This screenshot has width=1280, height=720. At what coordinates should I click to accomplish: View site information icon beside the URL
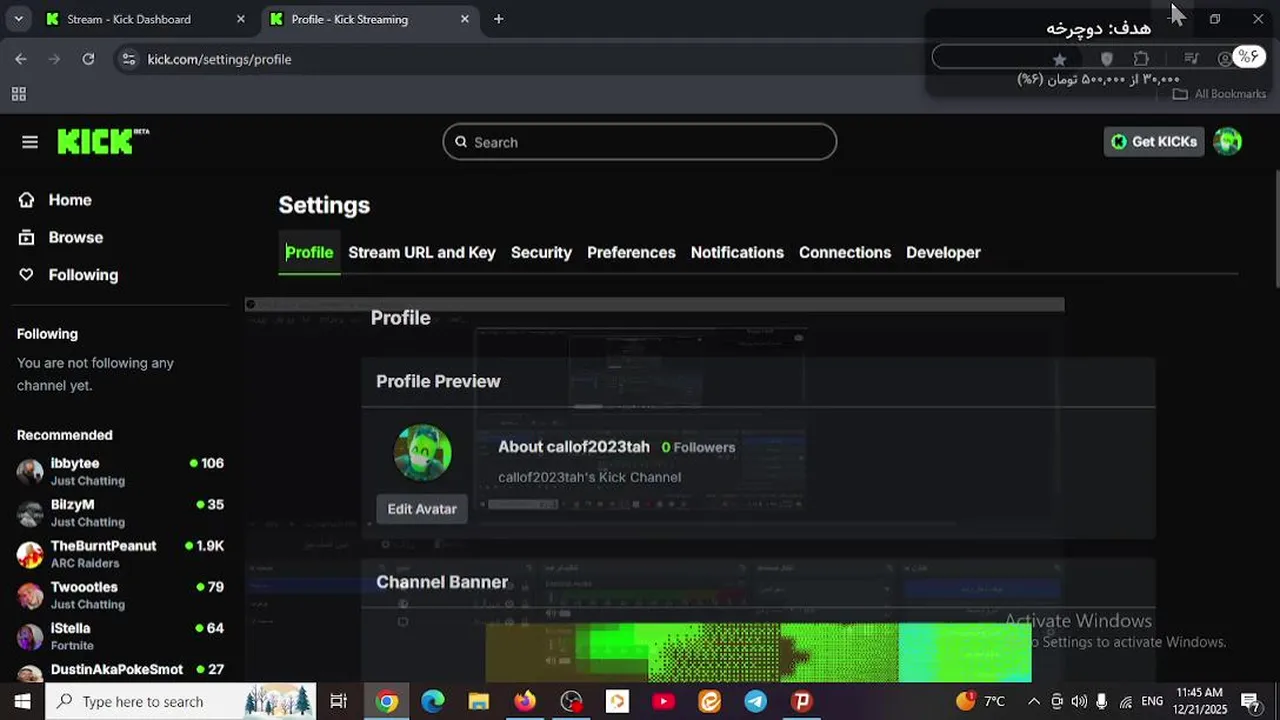[128, 59]
